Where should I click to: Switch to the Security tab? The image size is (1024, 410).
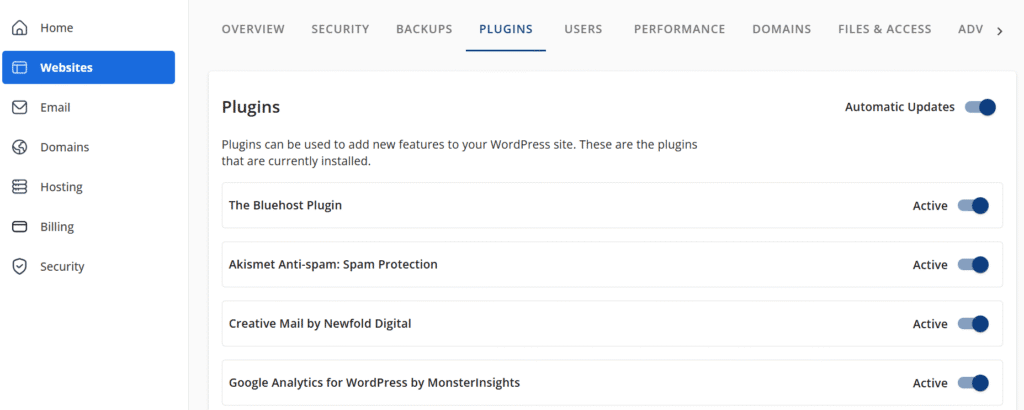click(340, 29)
